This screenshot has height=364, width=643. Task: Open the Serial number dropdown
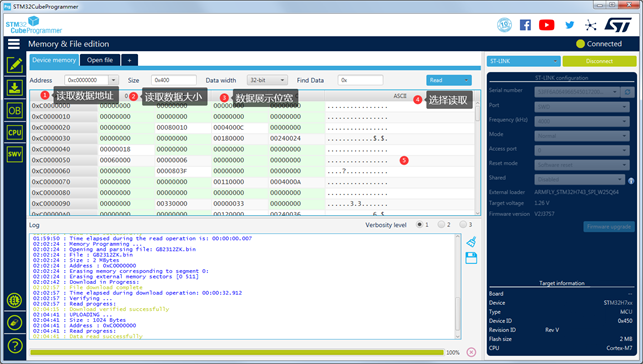point(577,92)
